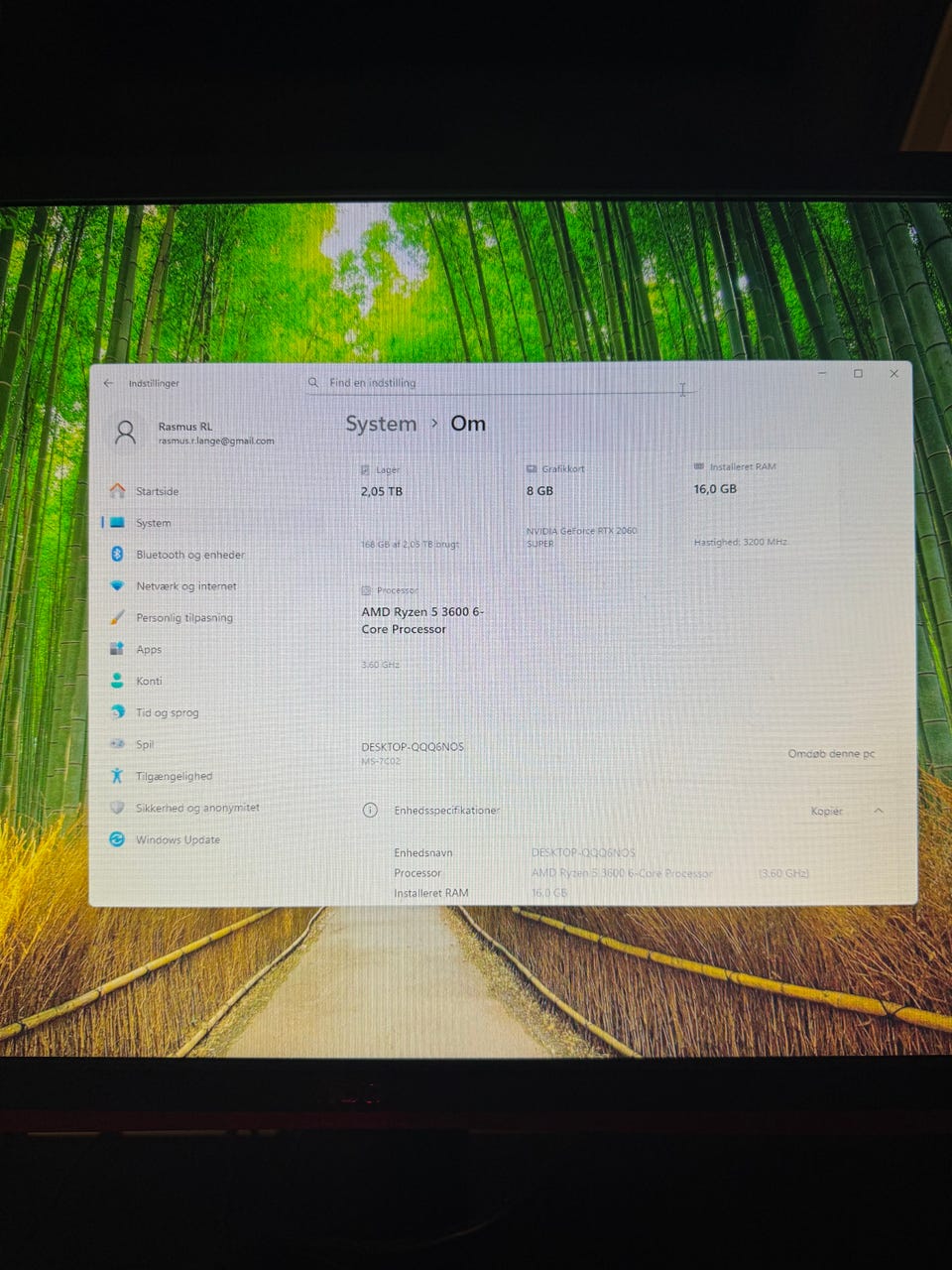This screenshot has height=1270, width=952.
Task: Click the 2,05 TB storage value
Action: 382,491
